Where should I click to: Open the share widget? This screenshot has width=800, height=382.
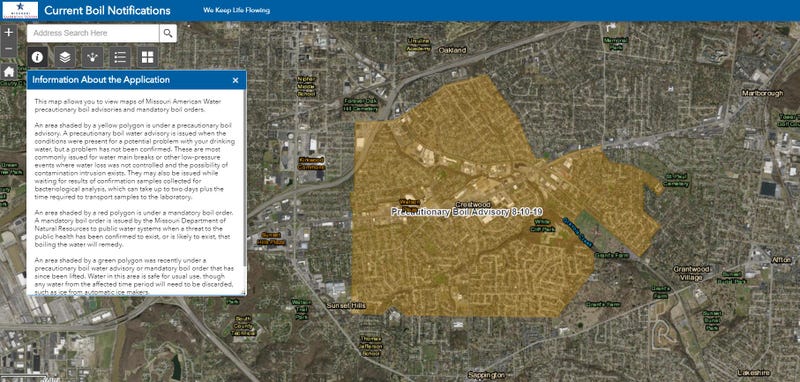point(92,57)
